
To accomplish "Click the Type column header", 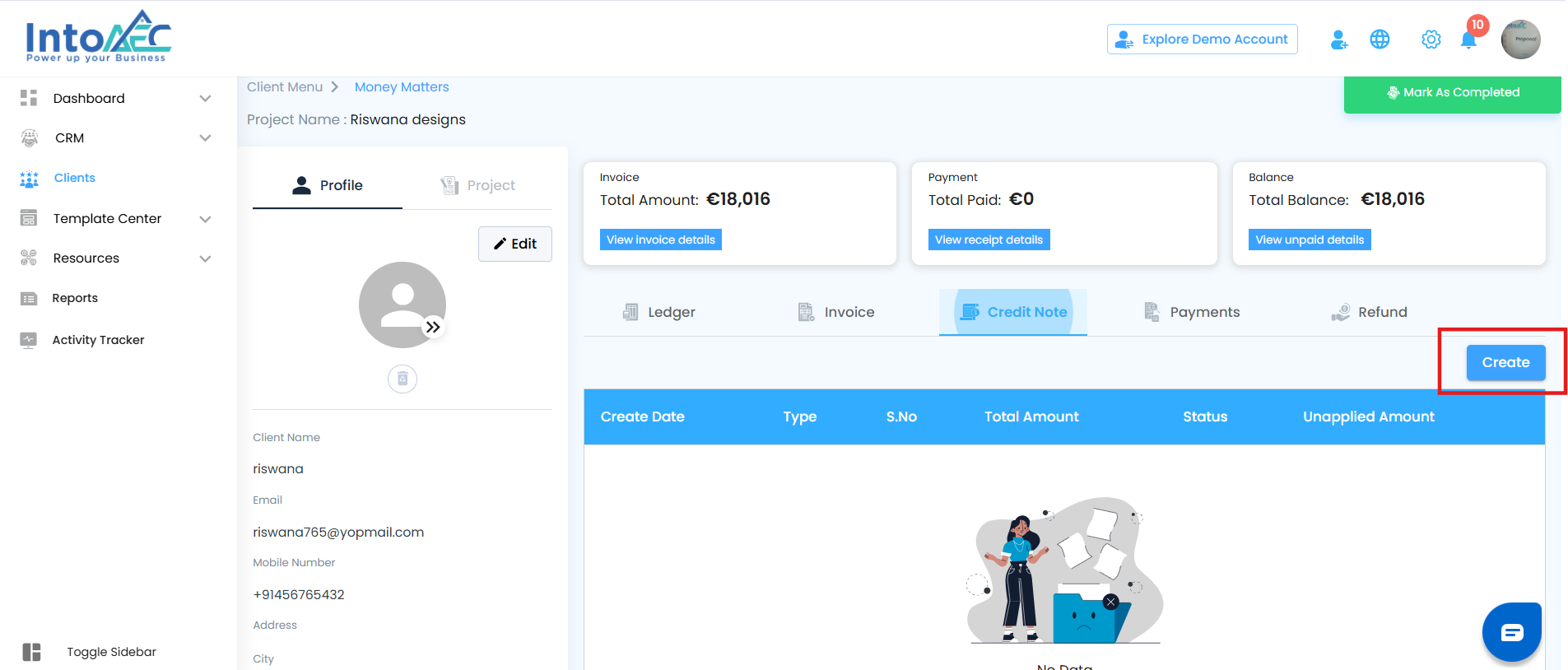I will click(800, 416).
